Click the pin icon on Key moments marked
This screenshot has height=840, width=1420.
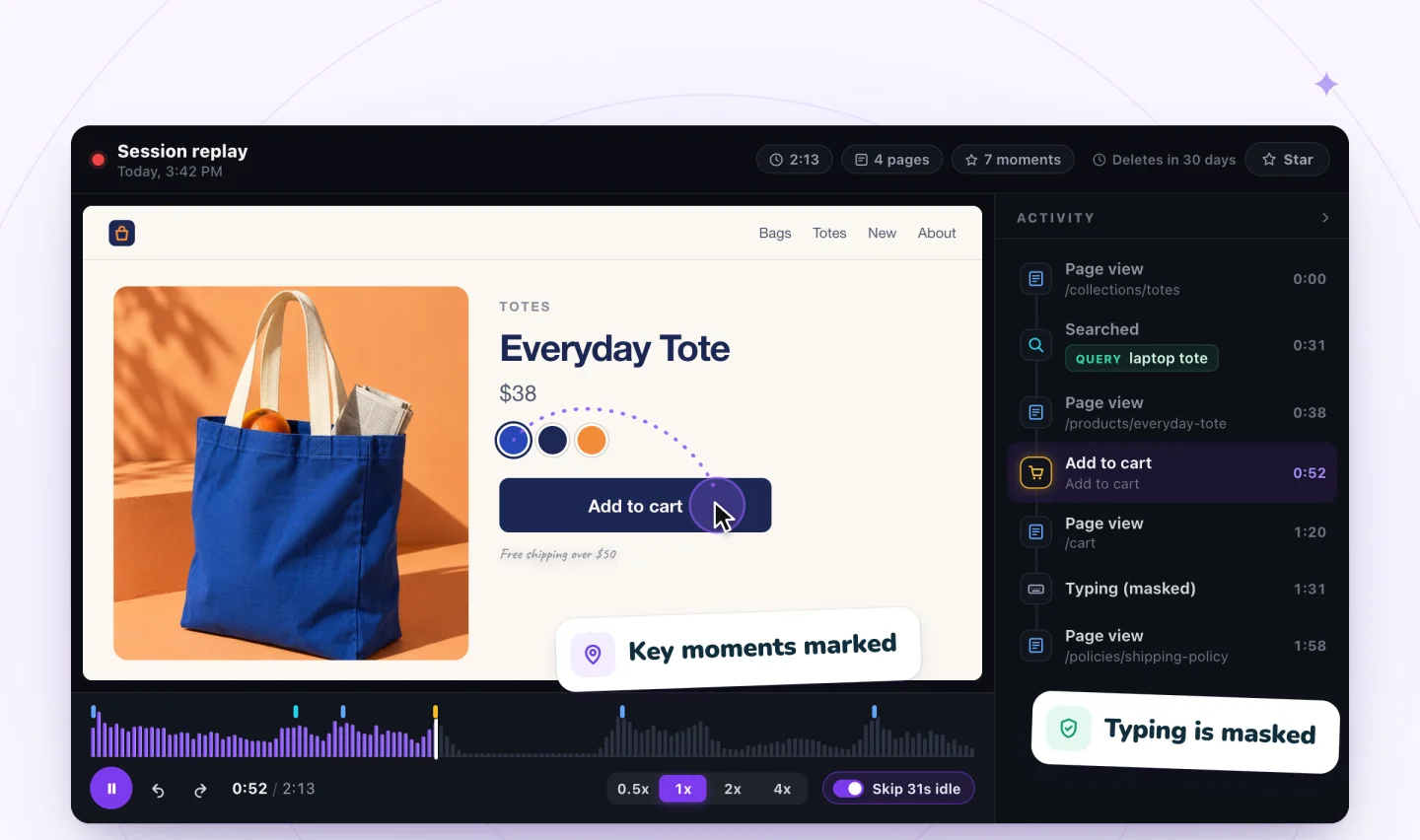coord(593,654)
